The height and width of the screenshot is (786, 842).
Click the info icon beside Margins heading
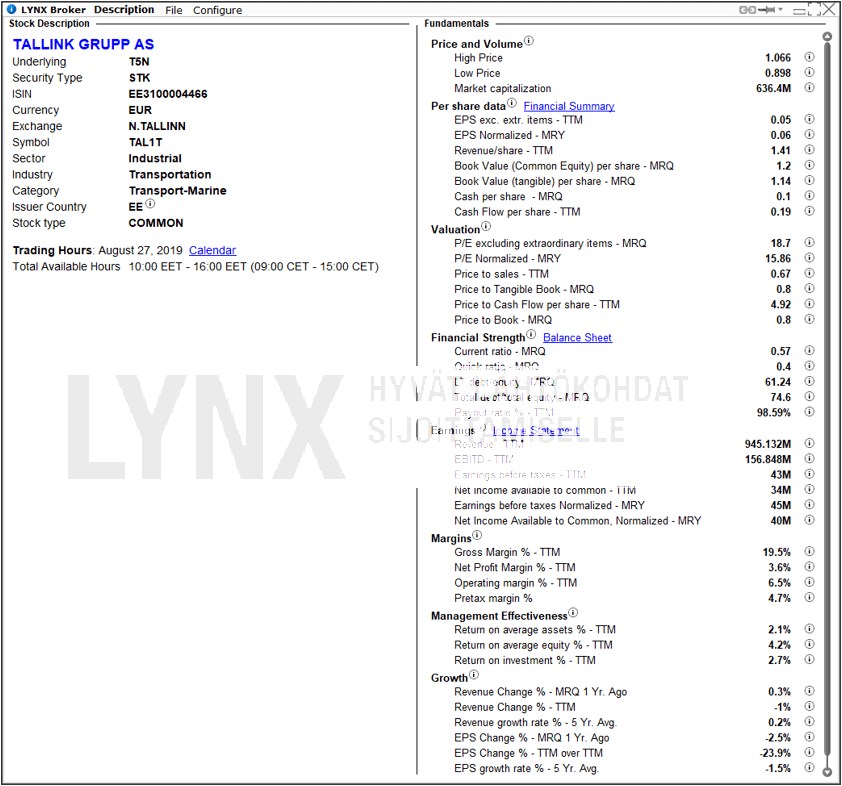pos(477,535)
